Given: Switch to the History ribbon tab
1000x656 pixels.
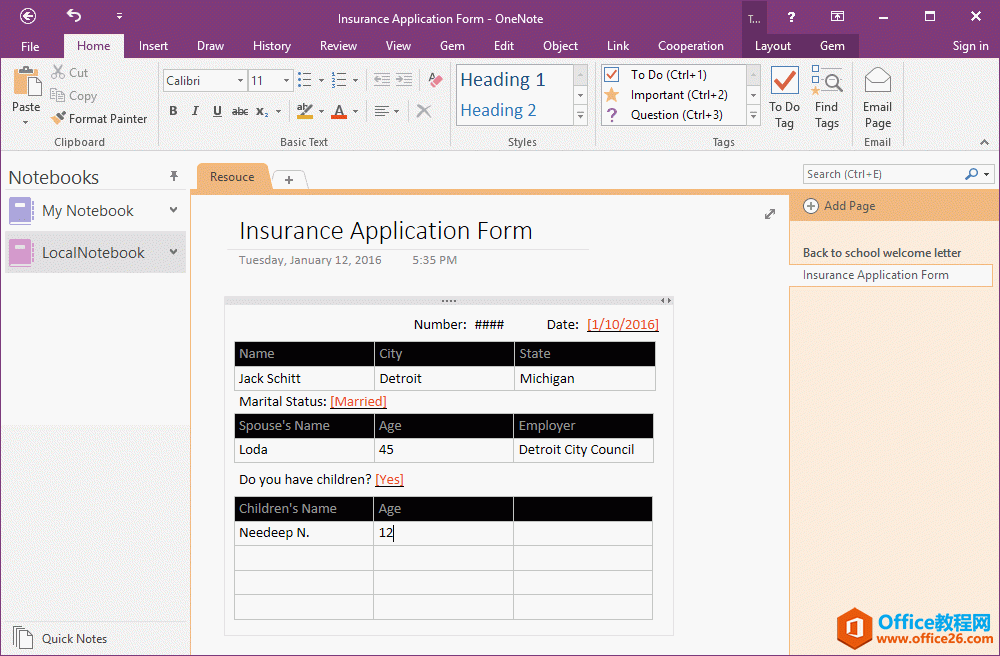Looking at the screenshot, I should 272,46.
